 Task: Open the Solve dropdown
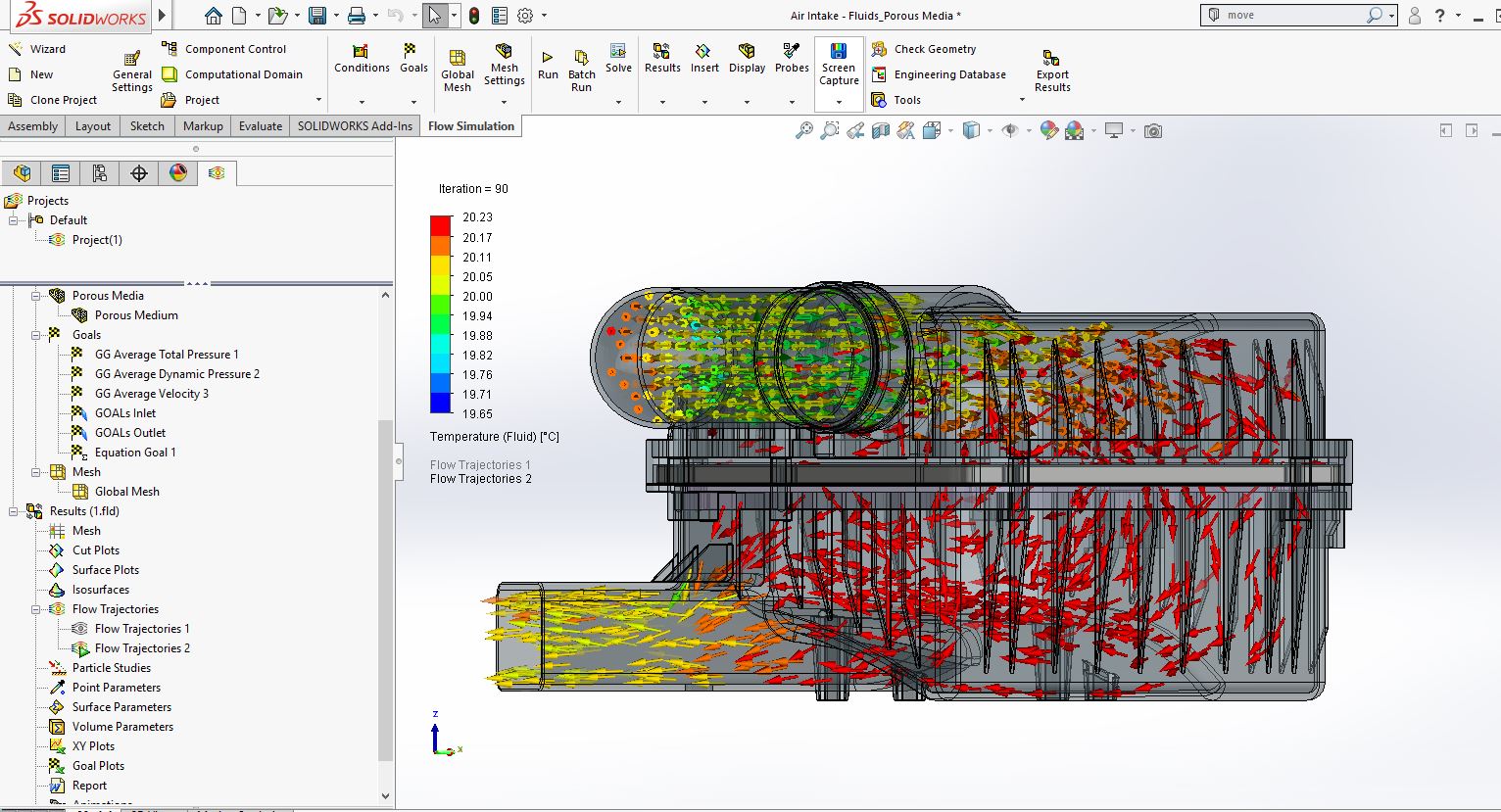tap(618, 102)
